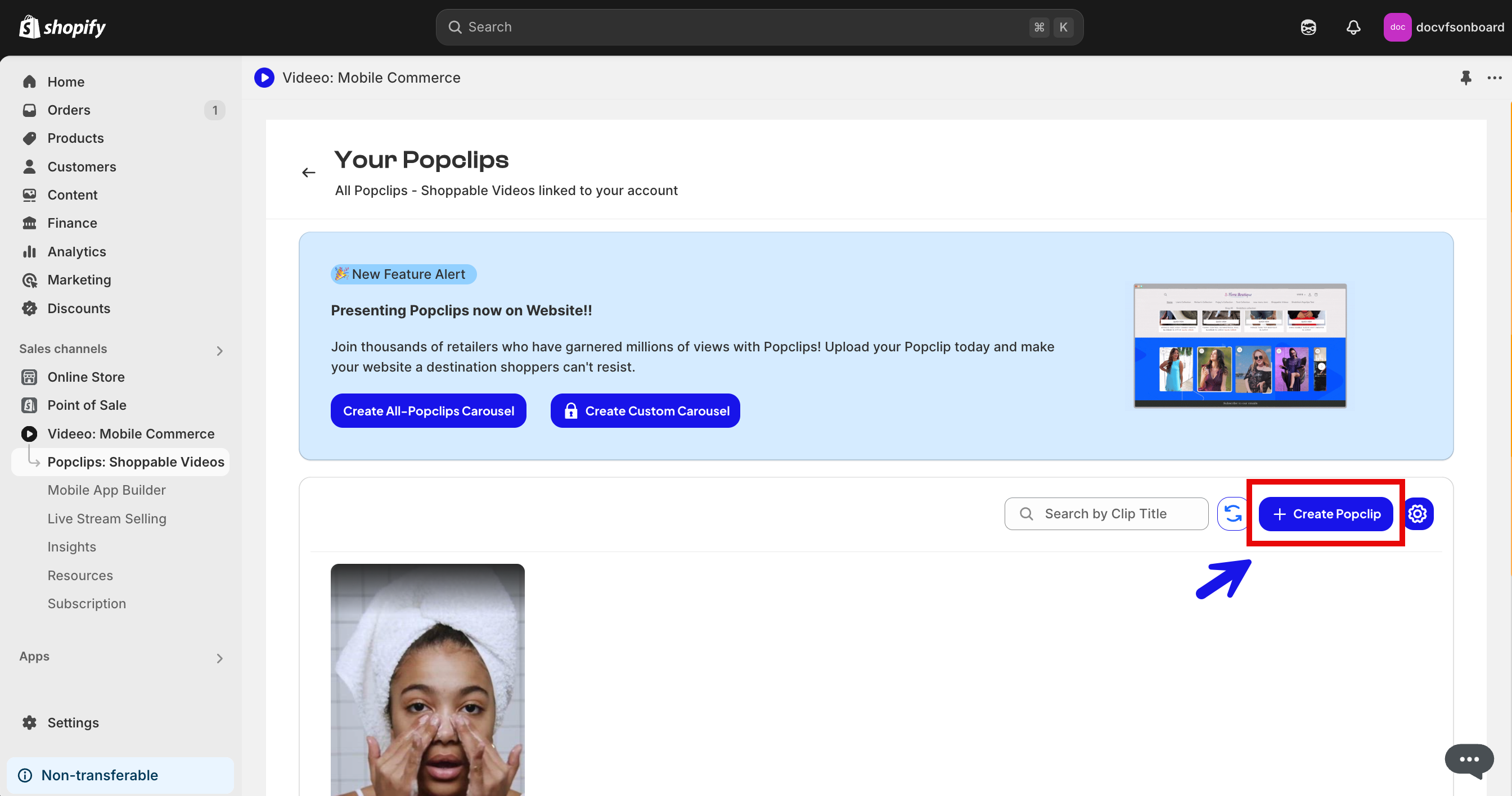Screen dimensions: 1512x796
Task: Click the Shopify logo
Action: [62, 27]
